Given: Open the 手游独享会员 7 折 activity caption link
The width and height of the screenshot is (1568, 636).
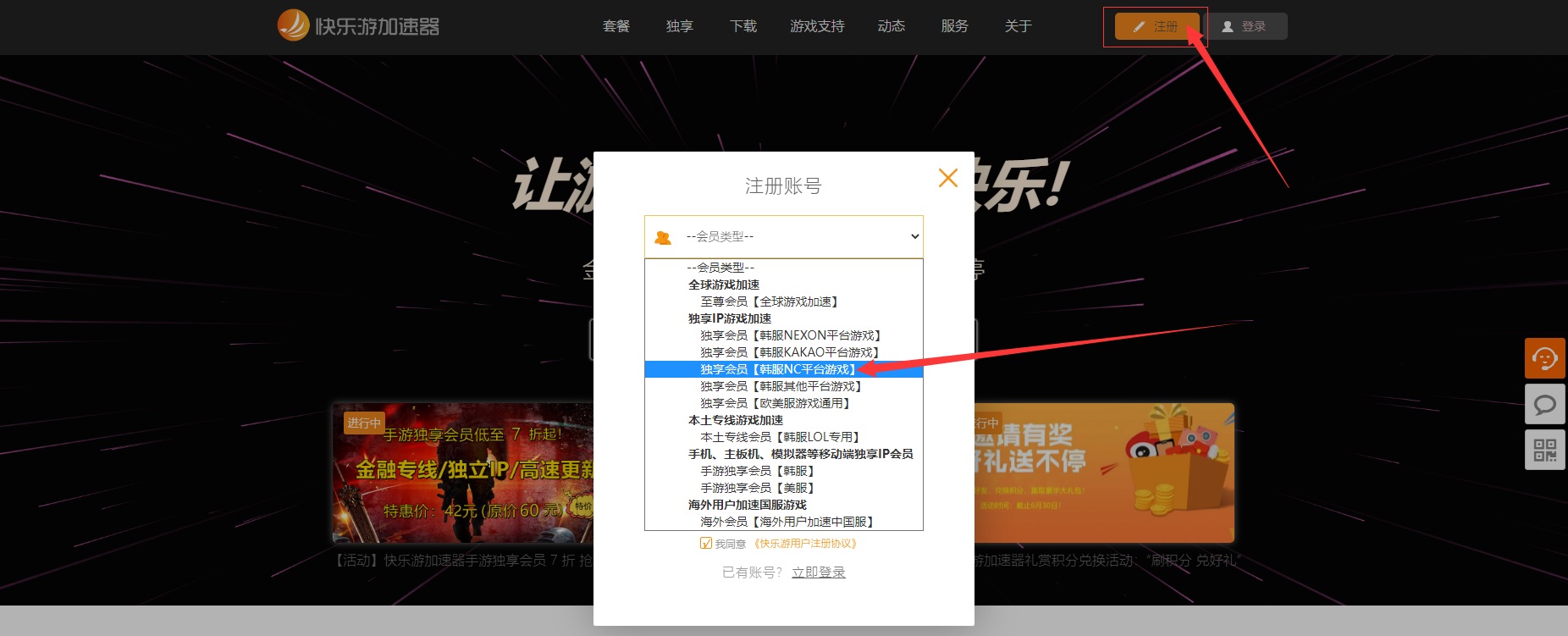Looking at the screenshot, I should coord(464,561).
